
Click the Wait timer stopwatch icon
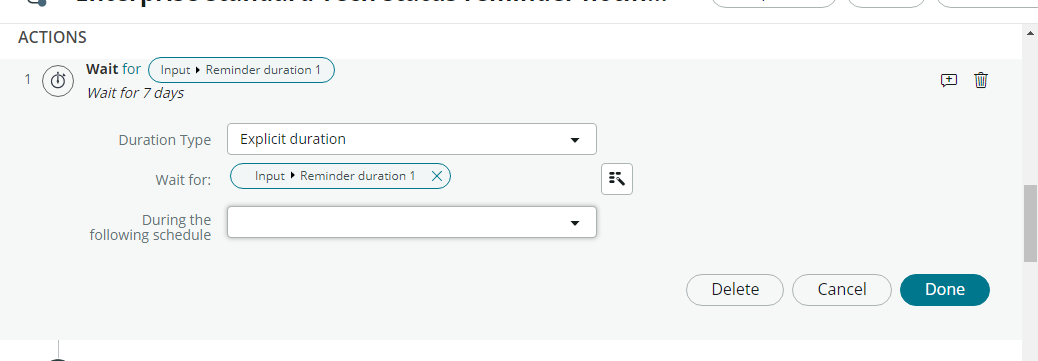point(58,81)
